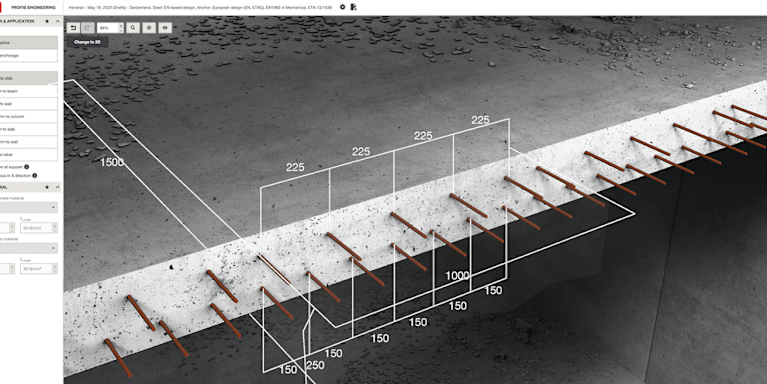Open the concrete material dropdown
This screenshot has height=384, width=767.
coord(28,207)
